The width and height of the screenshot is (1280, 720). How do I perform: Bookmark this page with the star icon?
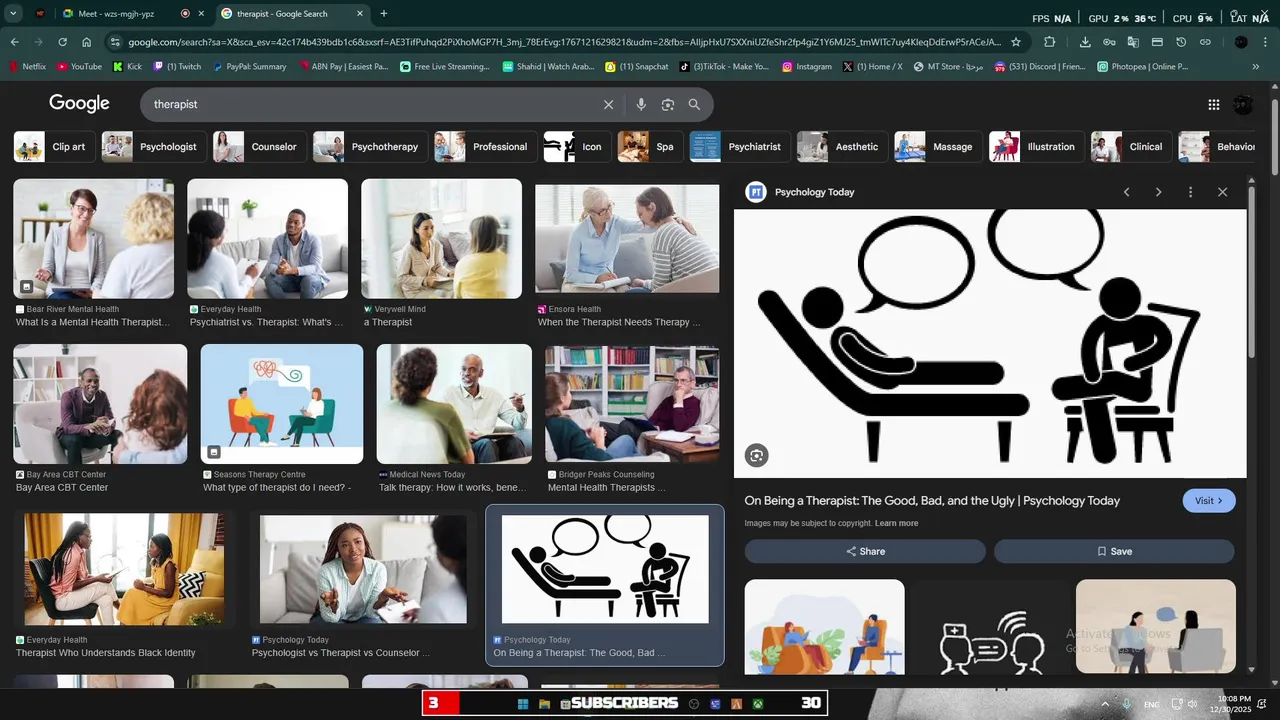(1016, 42)
